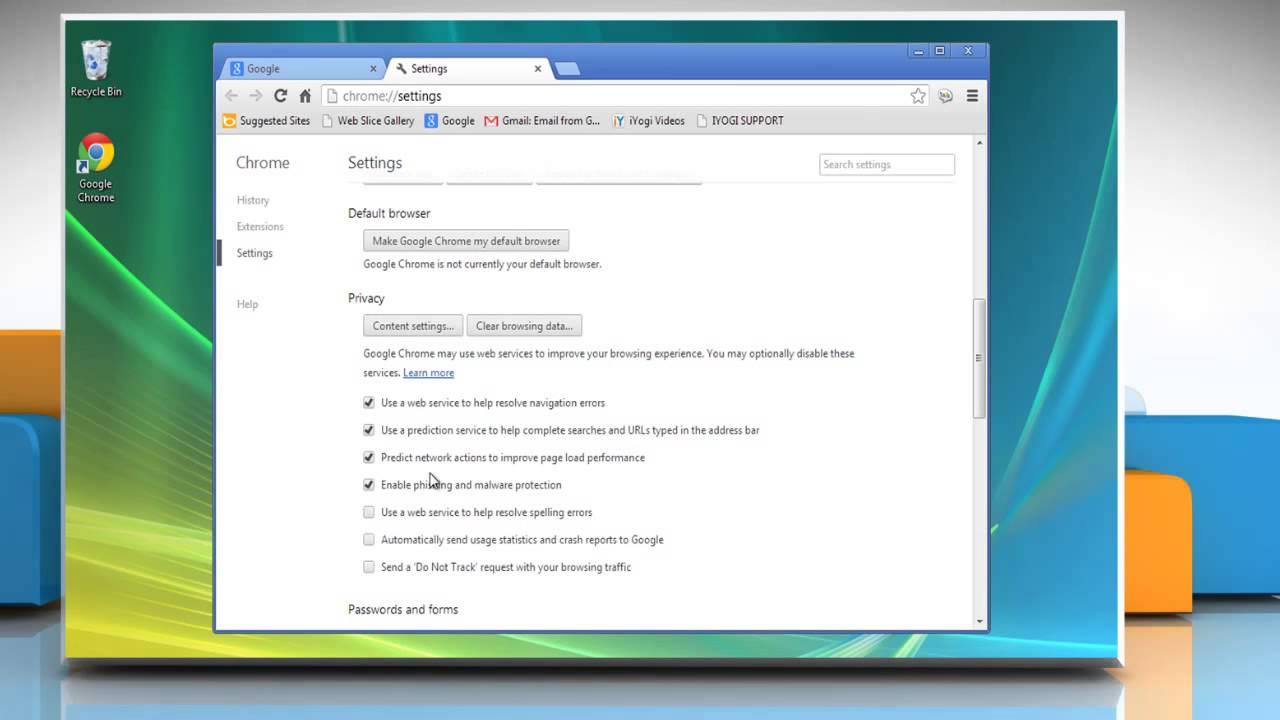Bookmark this page with the star

click(x=918, y=96)
